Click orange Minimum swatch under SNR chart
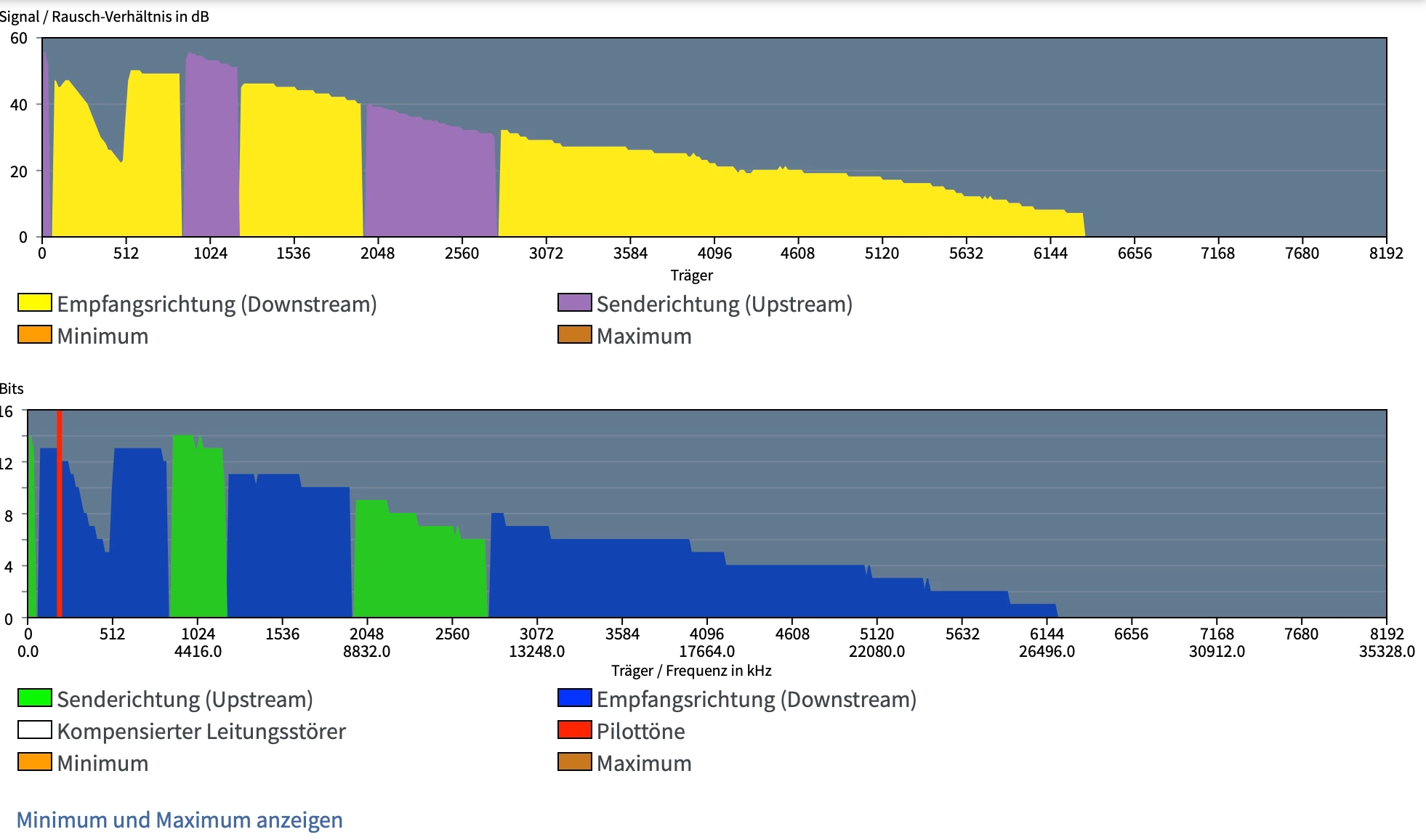The height and width of the screenshot is (840, 1426). click(34, 335)
